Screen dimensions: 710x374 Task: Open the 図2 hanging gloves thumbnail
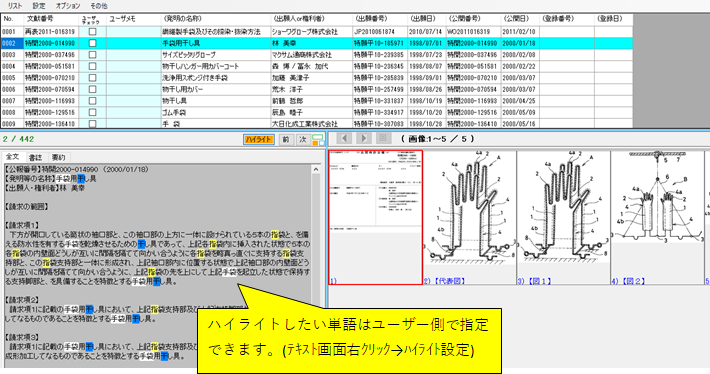[x=657, y=218]
